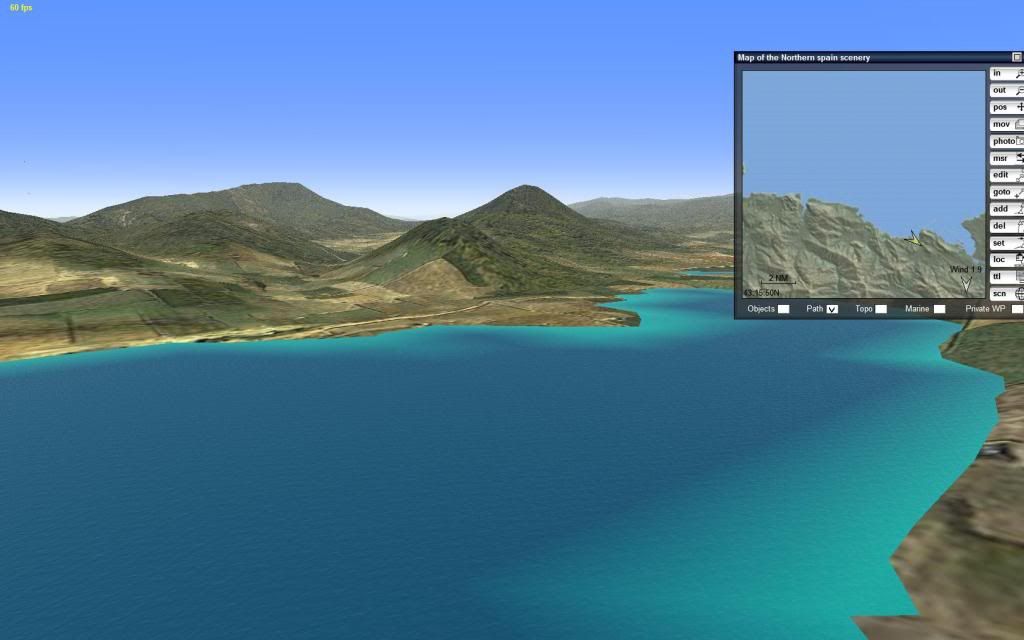Open the 'edit' waypoint tool
The image size is (1024, 640).
coord(1007,175)
